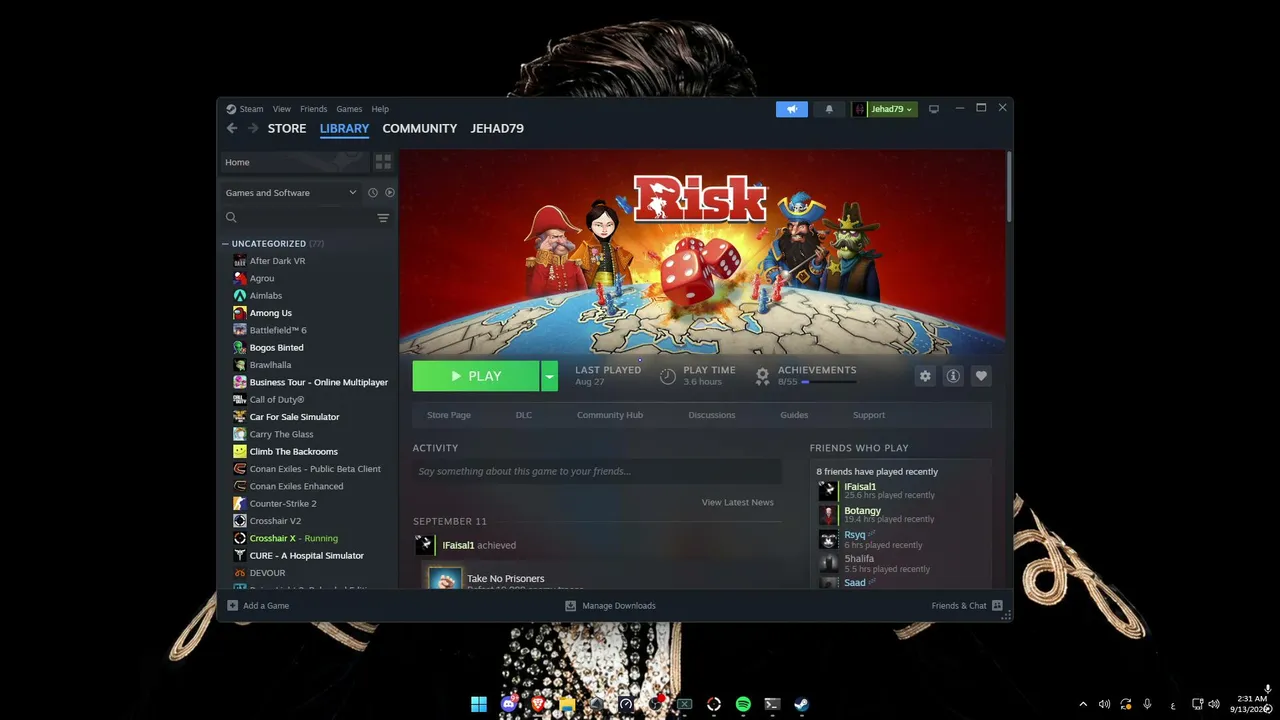Open the View menu
The height and width of the screenshot is (720, 1280).
tap(282, 109)
